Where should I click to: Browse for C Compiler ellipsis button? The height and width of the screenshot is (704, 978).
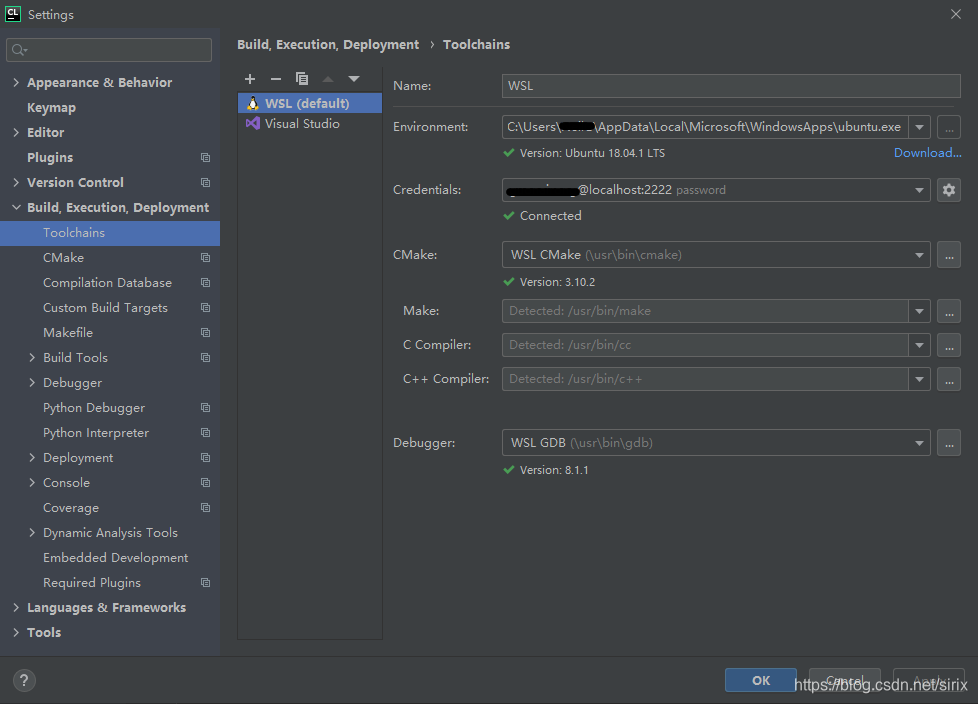pyautogui.click(x=949, y=345)
